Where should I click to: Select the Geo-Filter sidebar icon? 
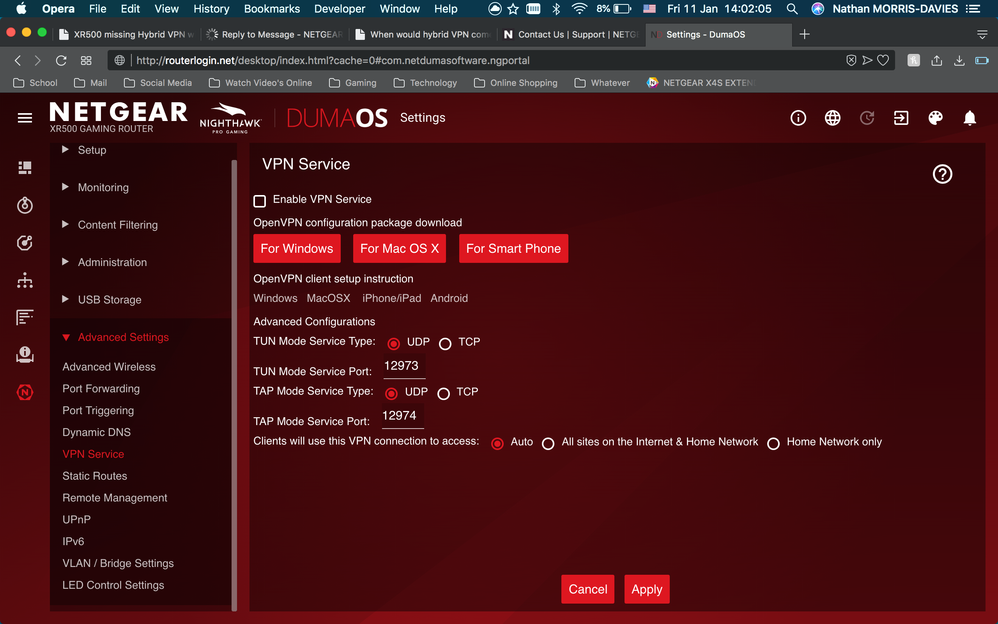pos(25,205)
